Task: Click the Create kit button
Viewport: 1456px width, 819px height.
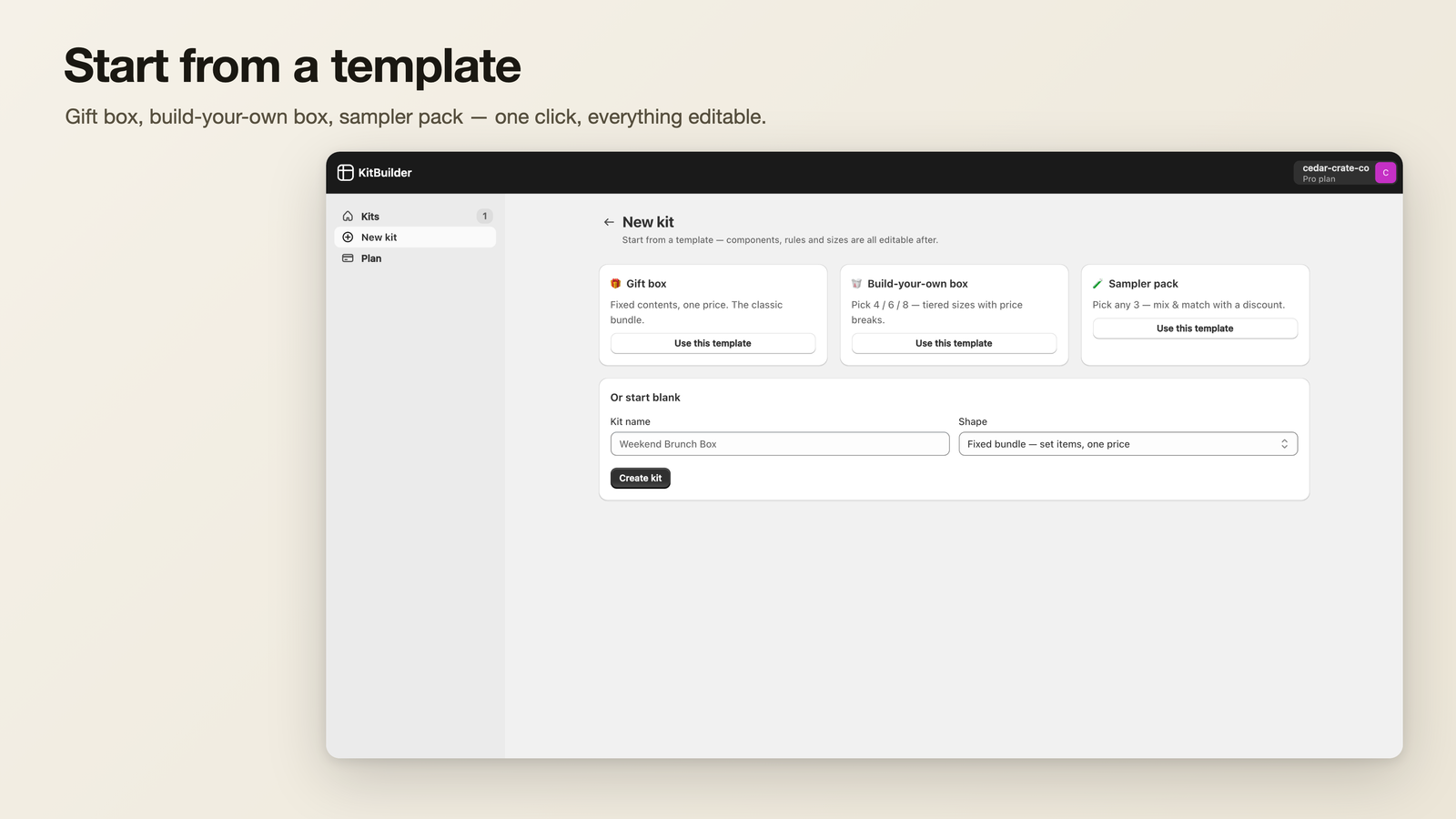Action: pos(641,479)
